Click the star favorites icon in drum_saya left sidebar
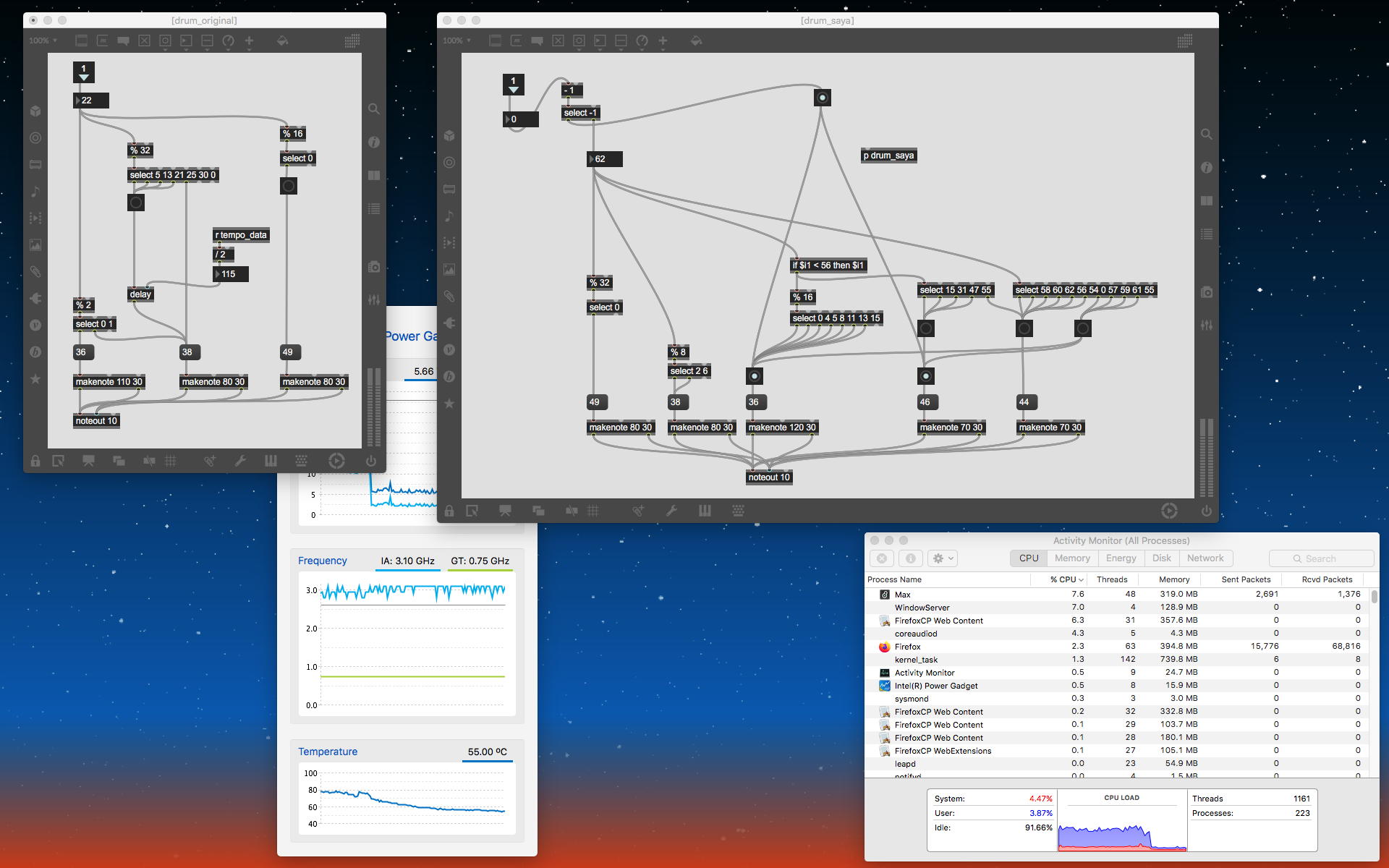This screenshot has height=868, width=1389. 449,404
